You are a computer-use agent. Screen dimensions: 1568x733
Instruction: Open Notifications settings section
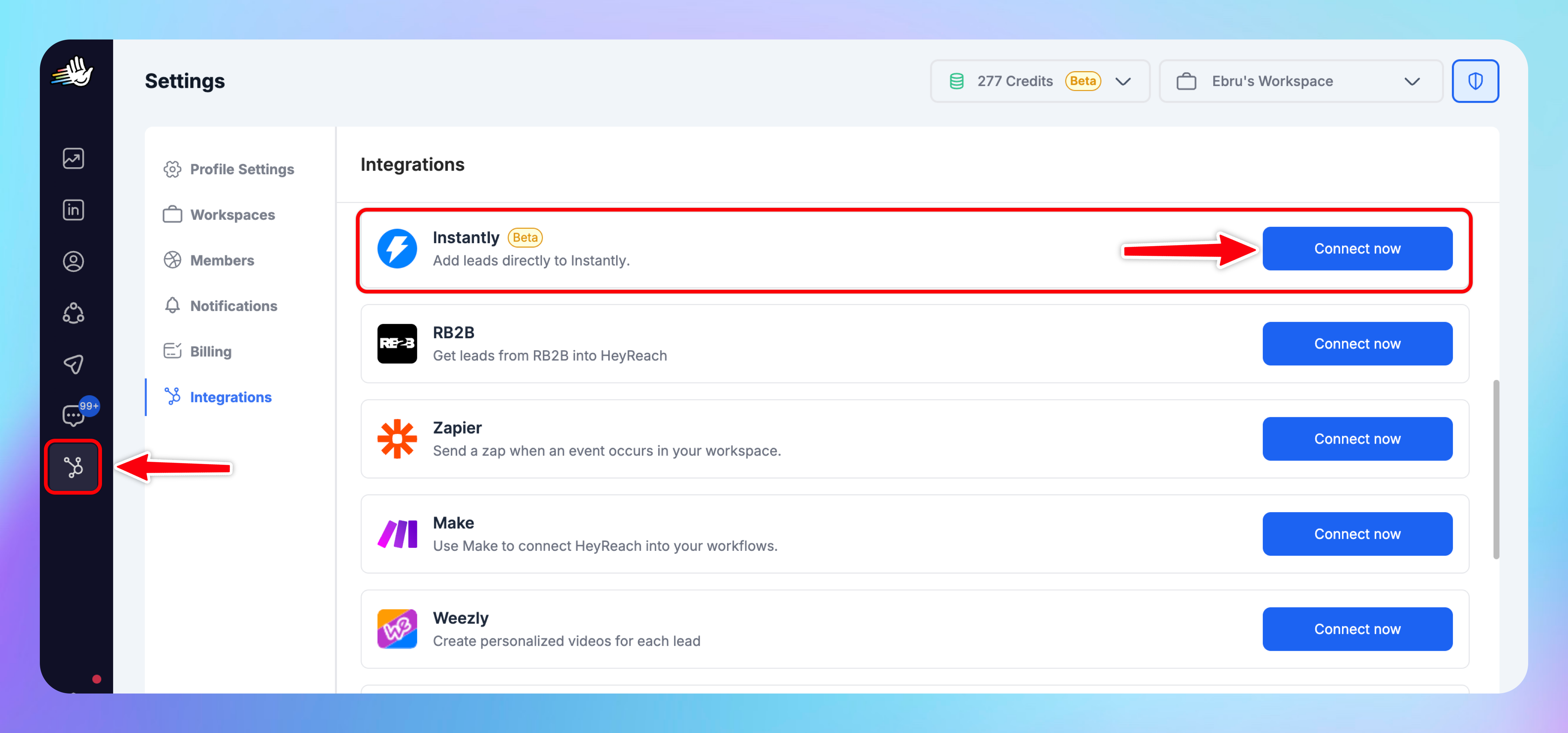pos(233,306)
